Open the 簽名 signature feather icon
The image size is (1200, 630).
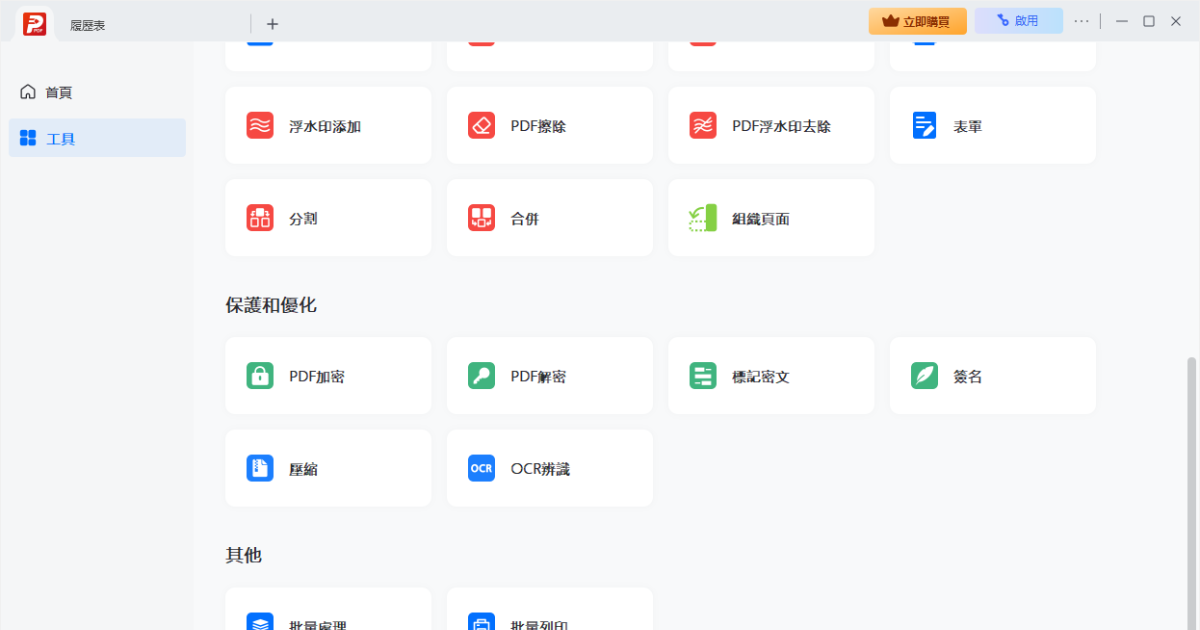924,376
